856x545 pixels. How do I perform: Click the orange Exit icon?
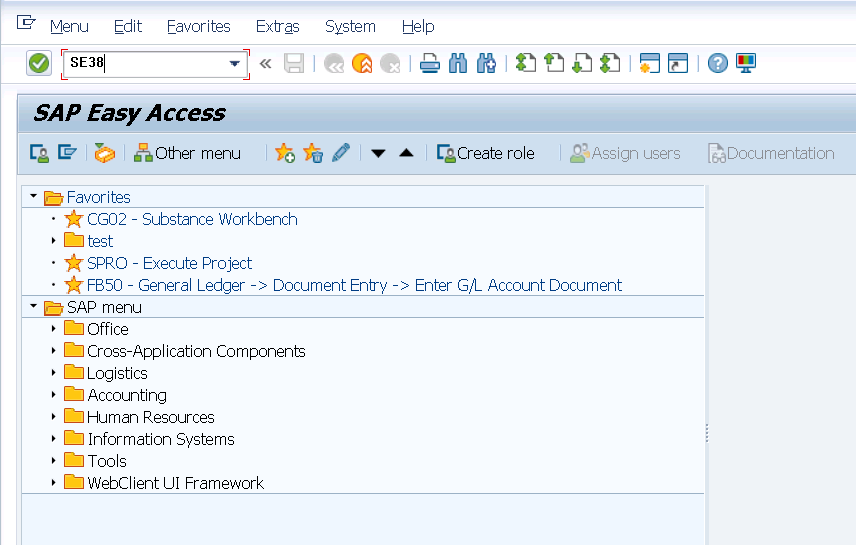(x=362, y=63)
